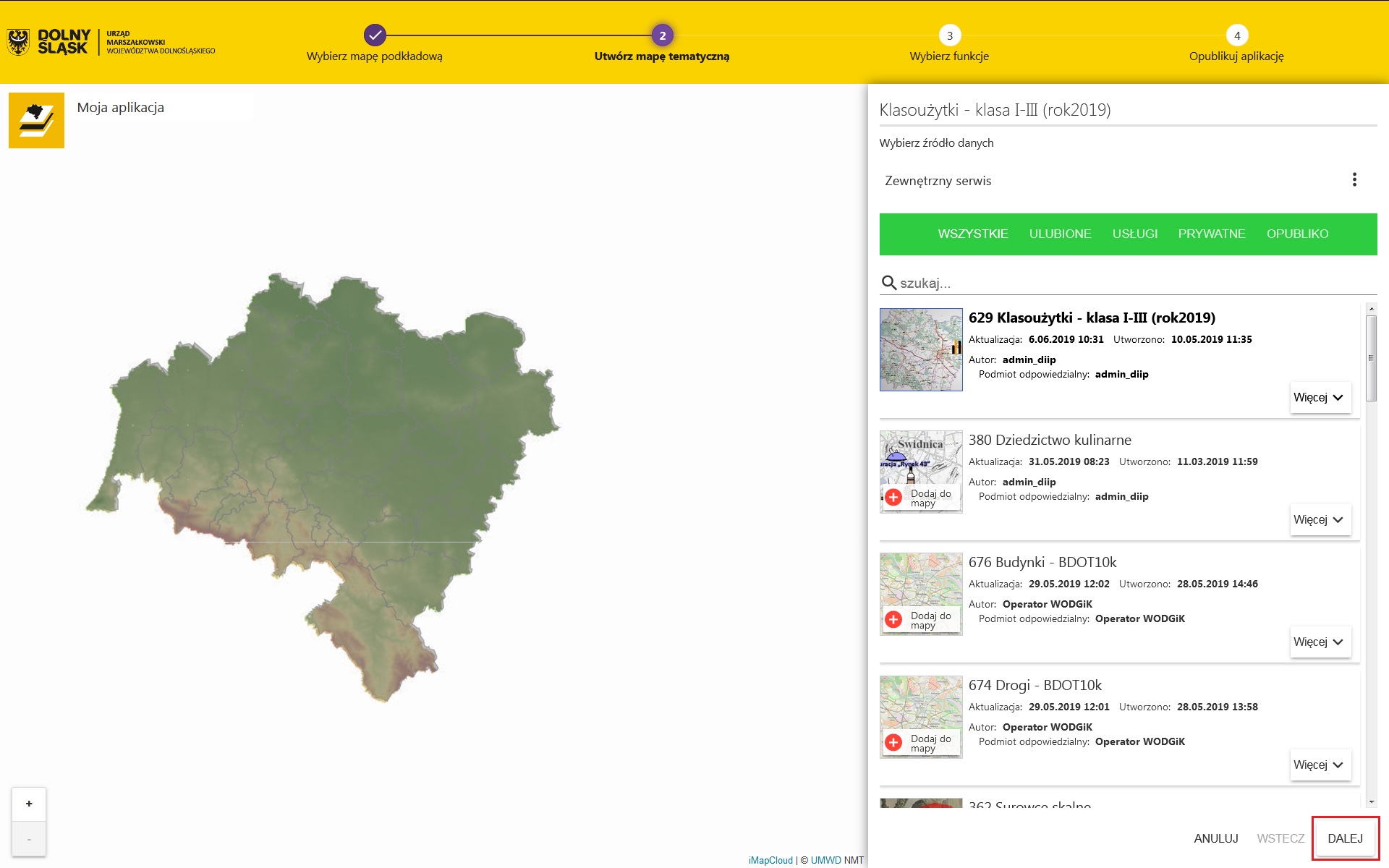Click the Moja aplikacja layers icon

[35, 119]
